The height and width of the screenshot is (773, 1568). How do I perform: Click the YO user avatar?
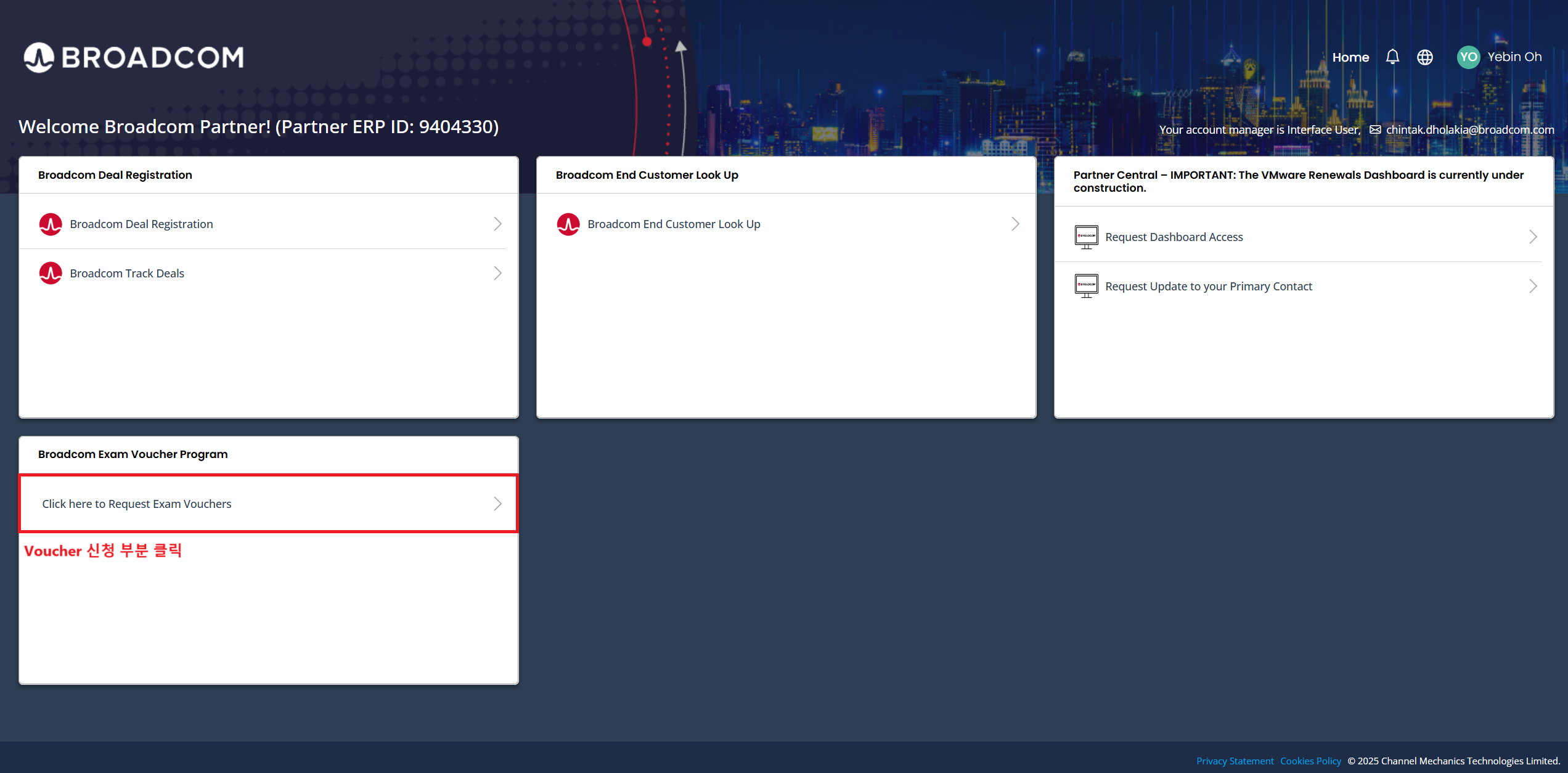tap(1468, 57)
